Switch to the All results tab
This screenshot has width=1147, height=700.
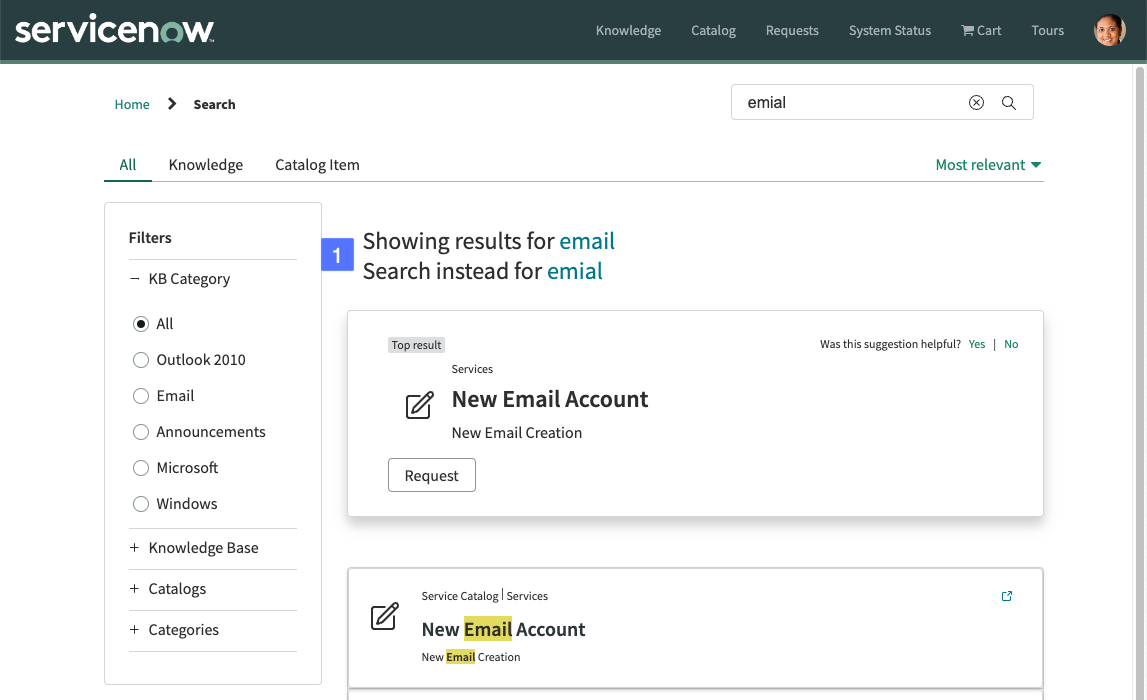click(128, 165)
